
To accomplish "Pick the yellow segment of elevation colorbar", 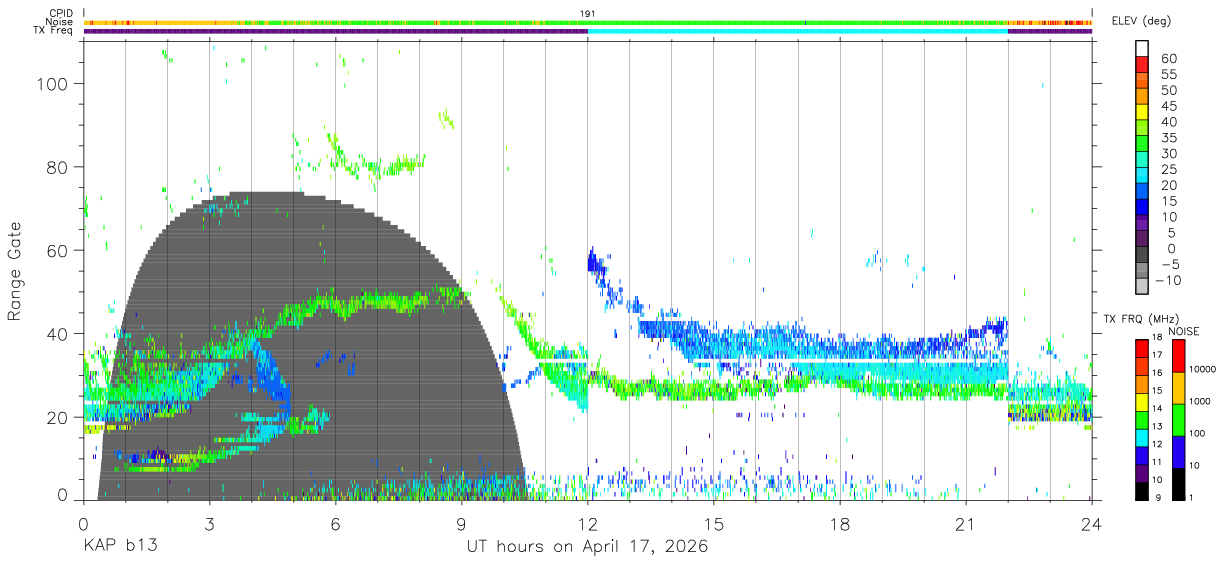I will (x=1142, y=113).
